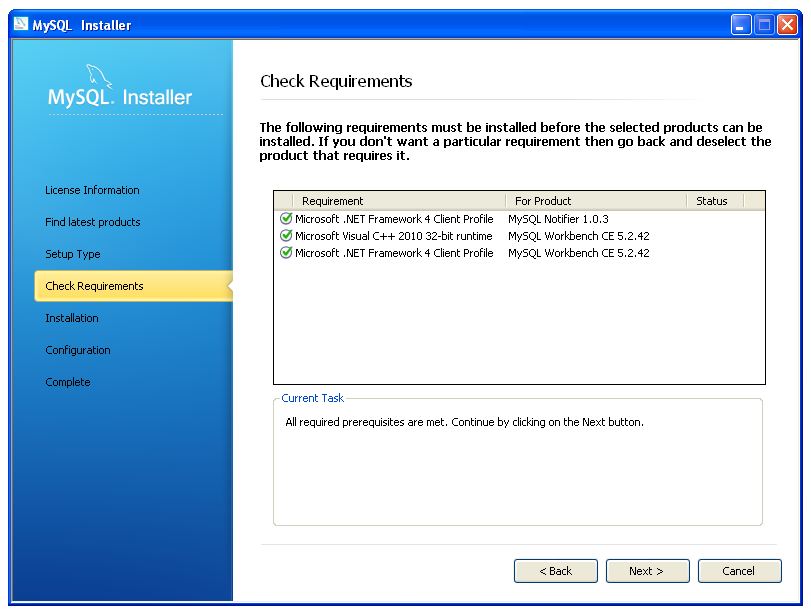This screenshot has height=613, width=811.
Task: Click the green checkmark for Visual C++ runtime row
Action: coord(286,235)
